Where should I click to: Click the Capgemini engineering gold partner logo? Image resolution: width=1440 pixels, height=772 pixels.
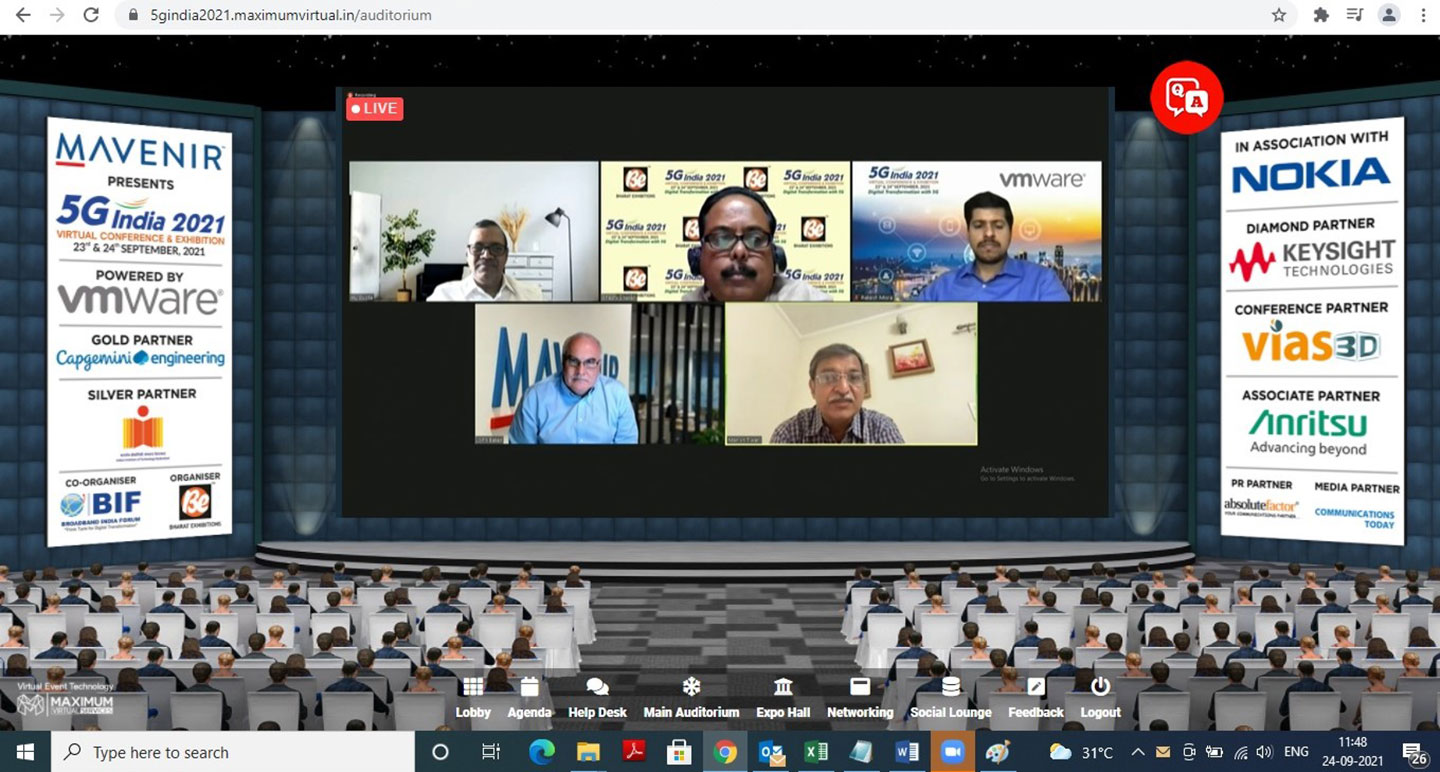[140, 358]
